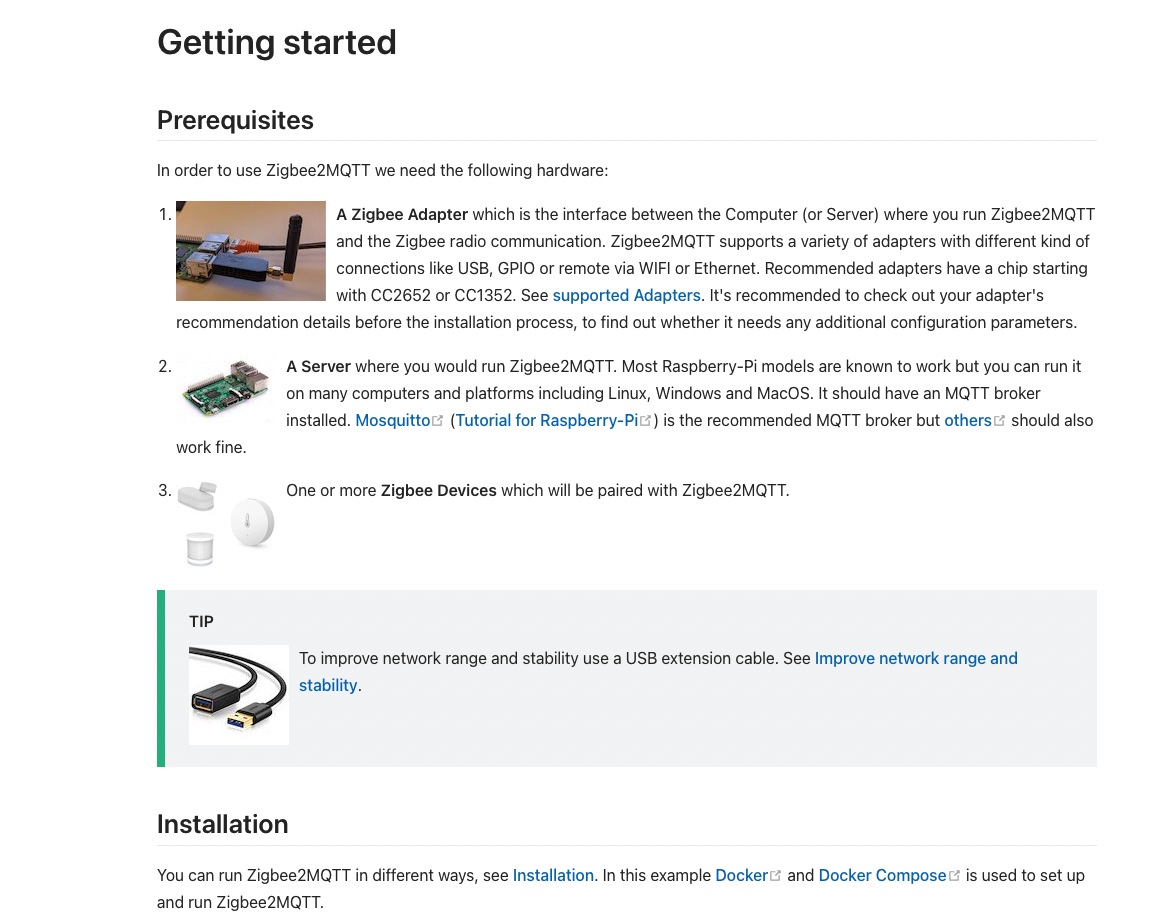Screen dimensions: 1150x916
Task: Open the Docker link
Action: pyautogui.click(x=741, y=875)
